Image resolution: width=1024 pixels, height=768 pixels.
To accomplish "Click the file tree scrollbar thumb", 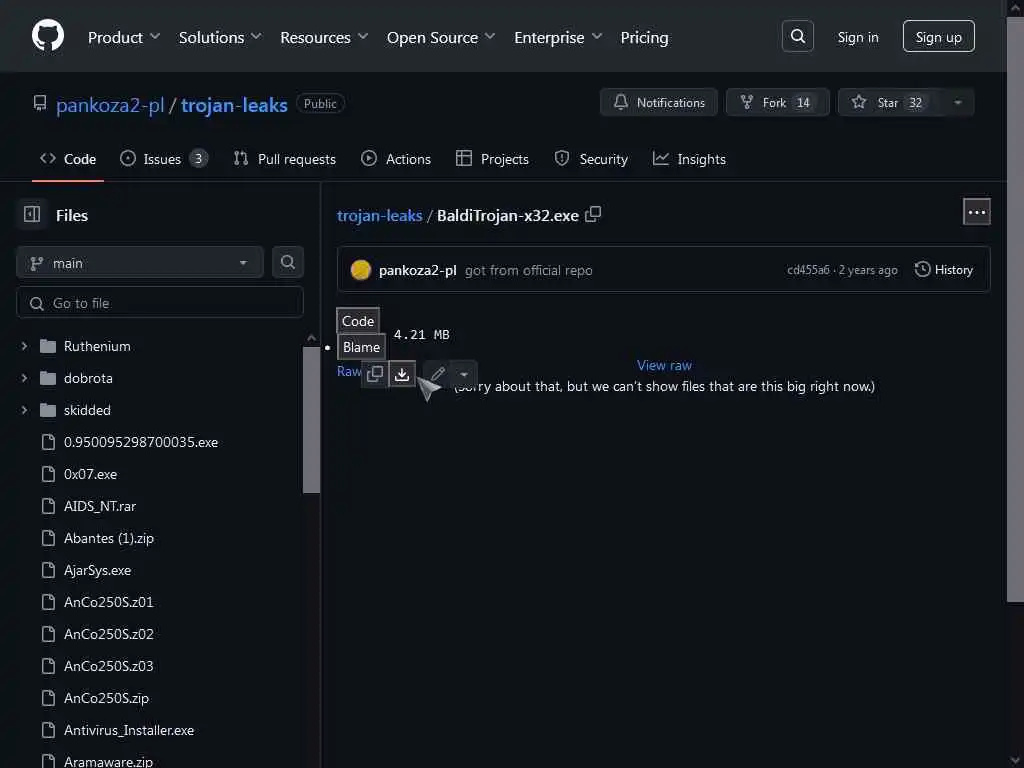I will (x=312, y=420).
